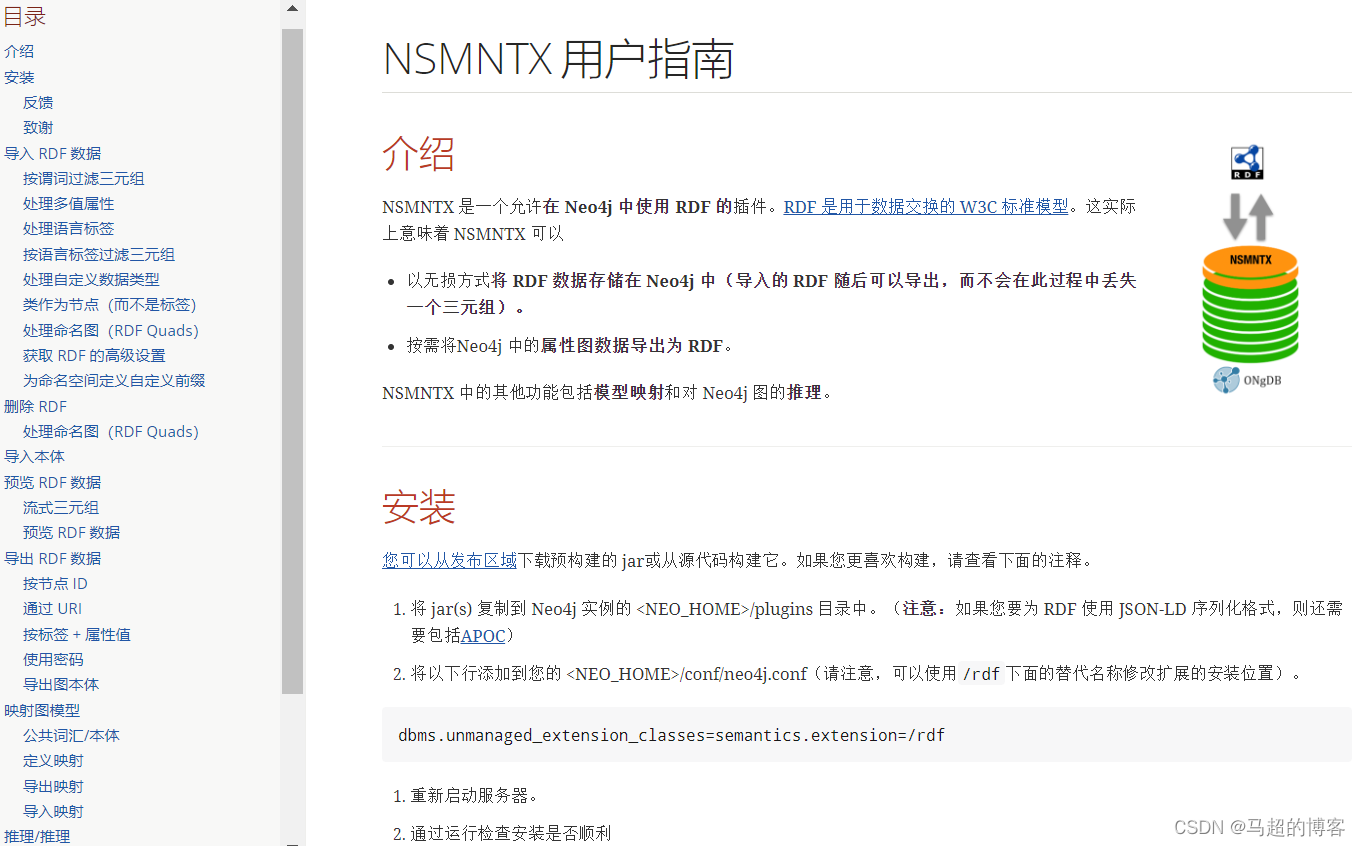Select 类作为节点（而不是标签）

tap(110, 305)
